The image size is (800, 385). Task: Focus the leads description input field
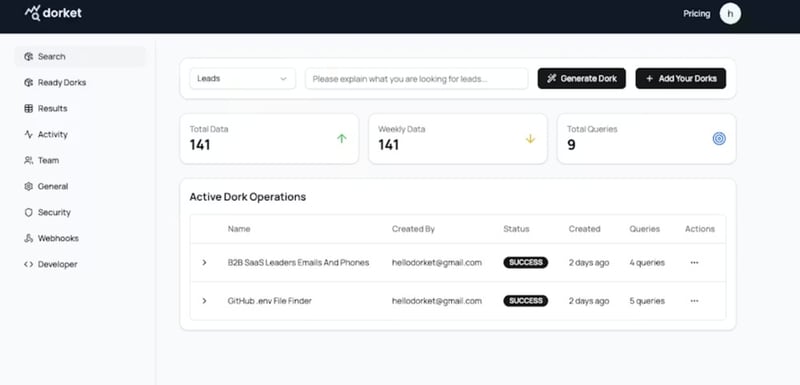(x=416, y=79)
